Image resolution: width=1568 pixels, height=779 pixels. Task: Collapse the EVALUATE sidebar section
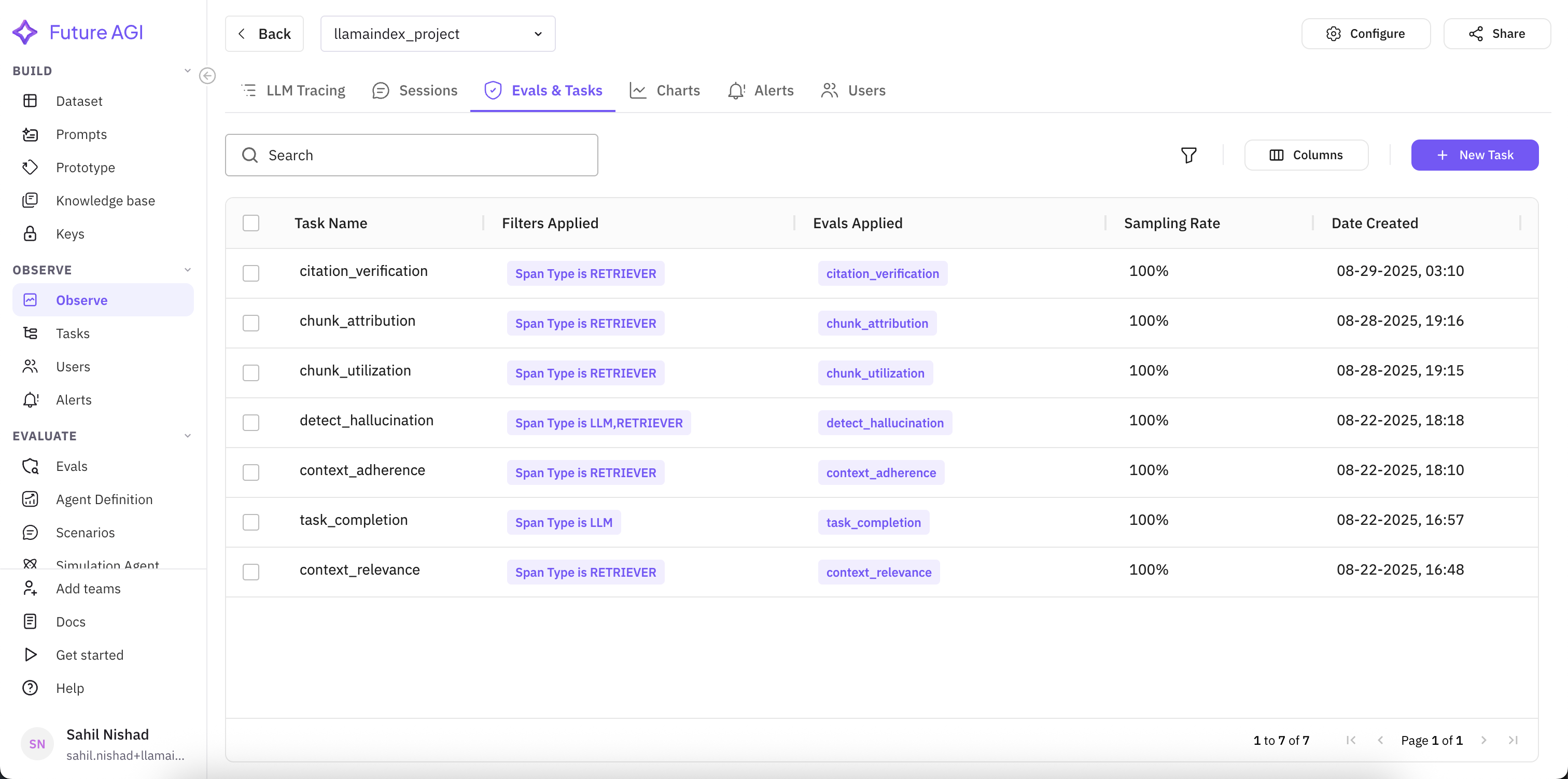tap(188, 436)
